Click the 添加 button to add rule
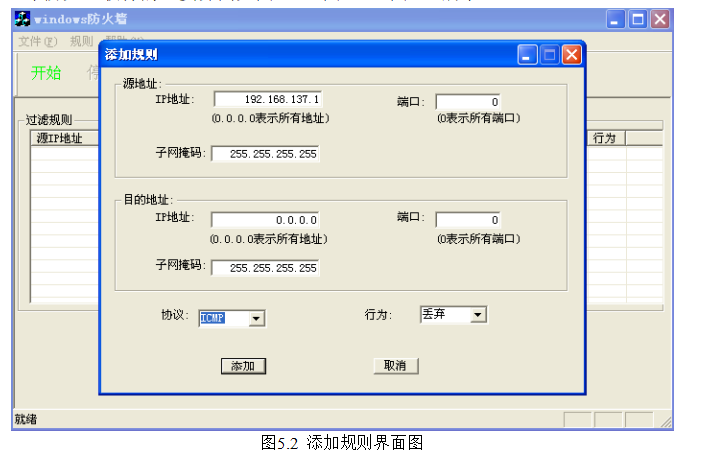Viewport: 701px width, 457px height. pos(243,366)
